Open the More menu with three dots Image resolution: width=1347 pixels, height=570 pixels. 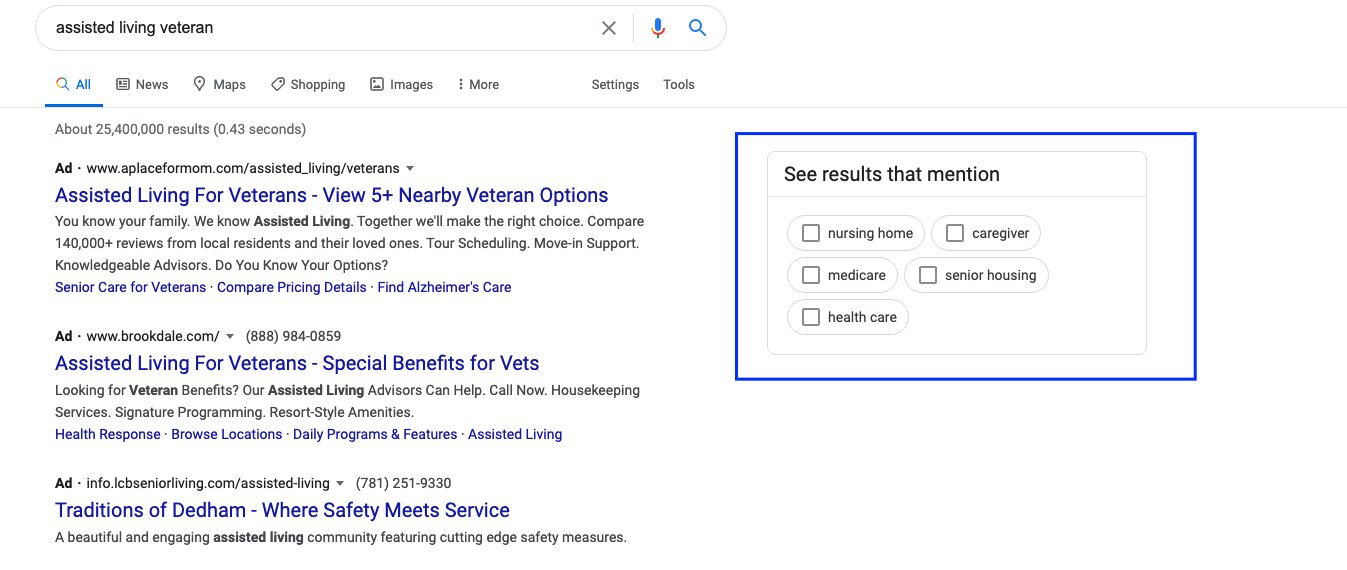[x=477, y=85]
